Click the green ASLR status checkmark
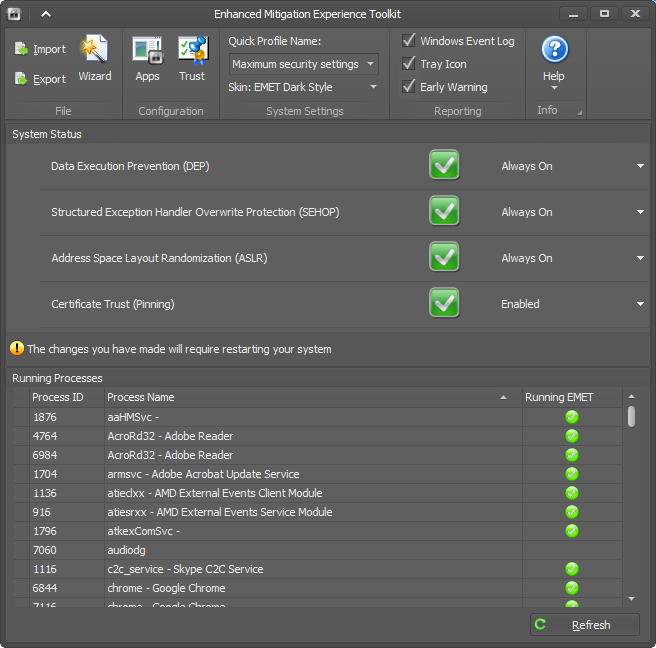This screenshot has width=656, height=648. point(444,257)
